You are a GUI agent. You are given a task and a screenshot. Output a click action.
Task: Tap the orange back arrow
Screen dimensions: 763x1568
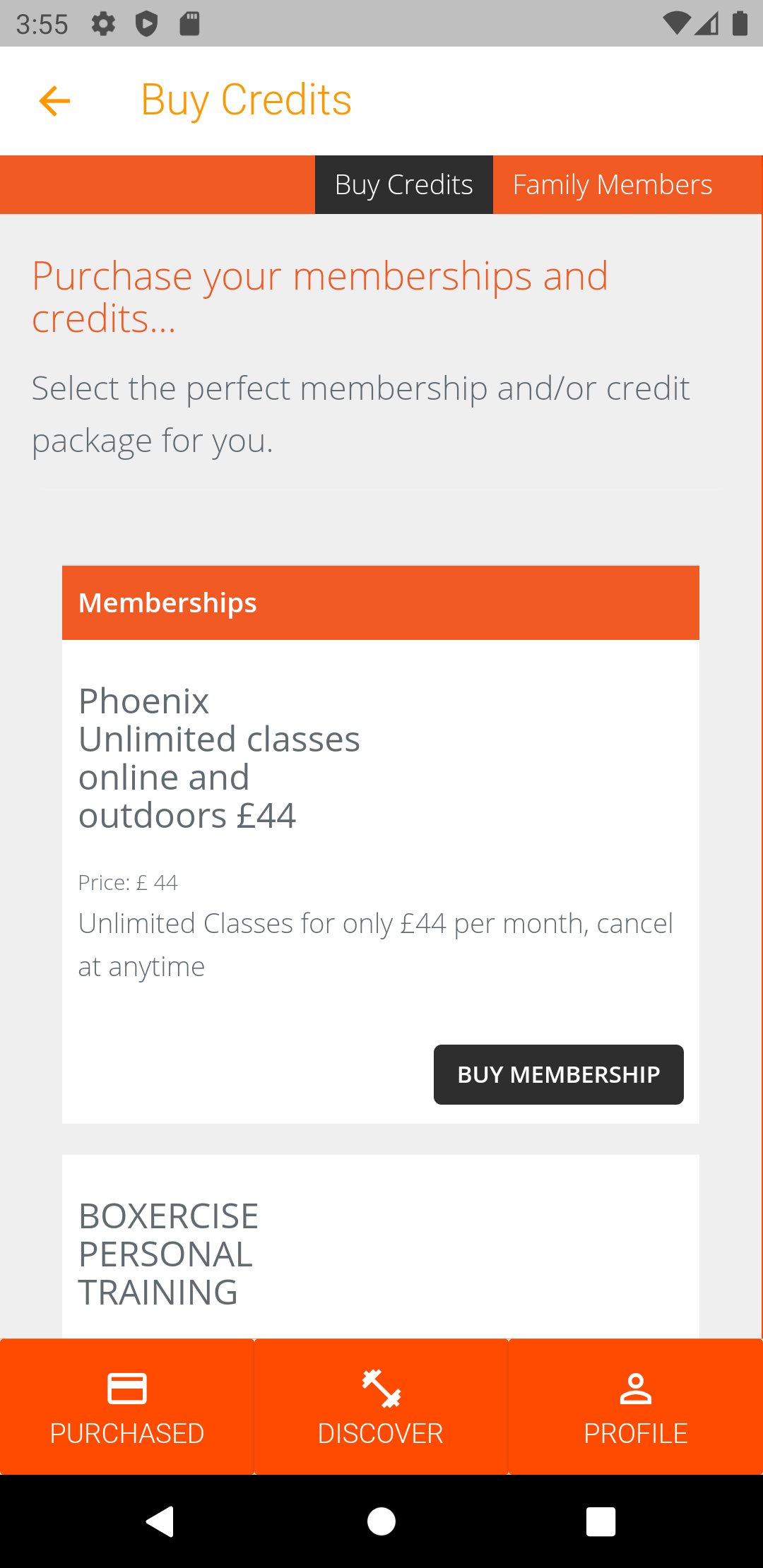(x=54, y=101)
